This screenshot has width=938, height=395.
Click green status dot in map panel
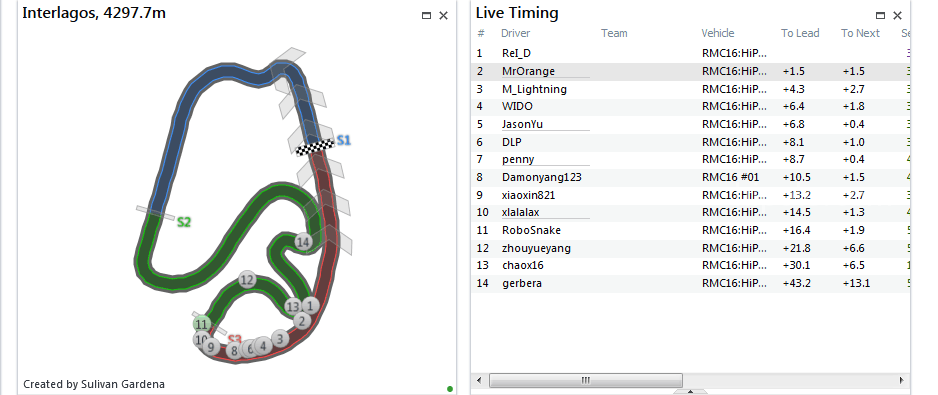click(450, 389)
